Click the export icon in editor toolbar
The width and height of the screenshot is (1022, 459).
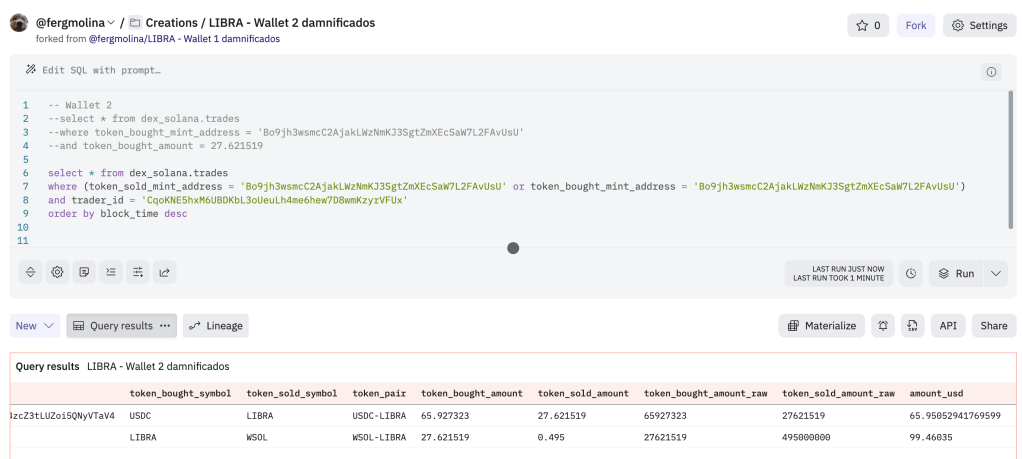[165, 271]
